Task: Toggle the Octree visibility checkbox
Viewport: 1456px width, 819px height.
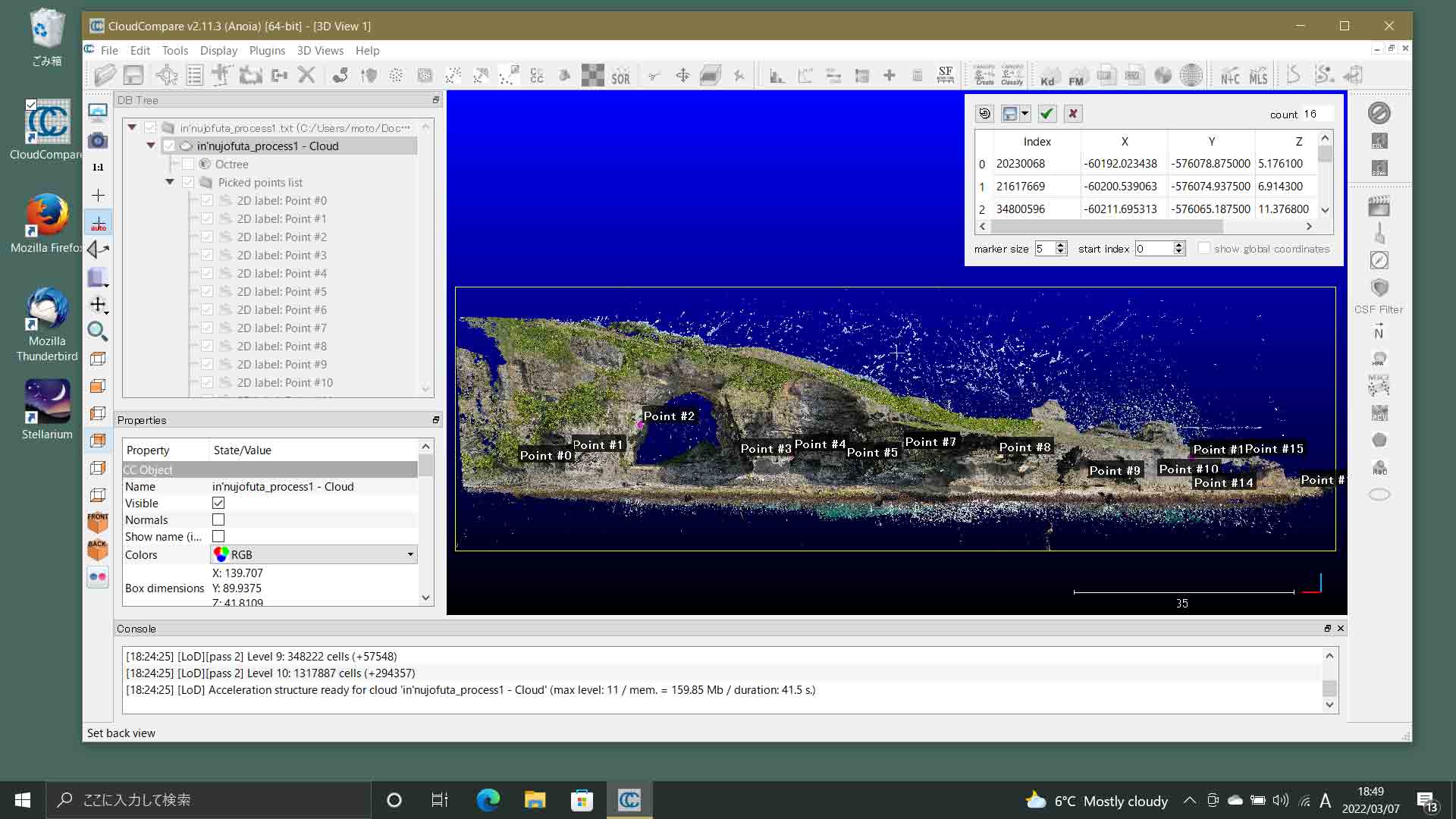Action: click(188, 164)
